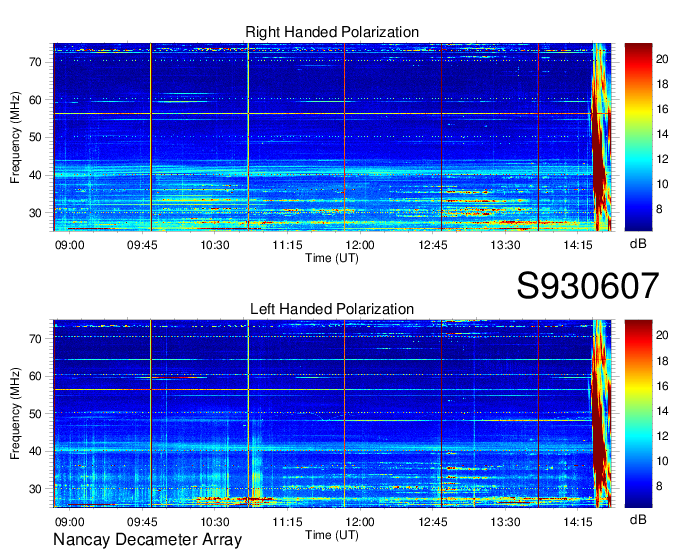
Task: Select the 14 value on the lower colorbar
Action: [662, 411]
